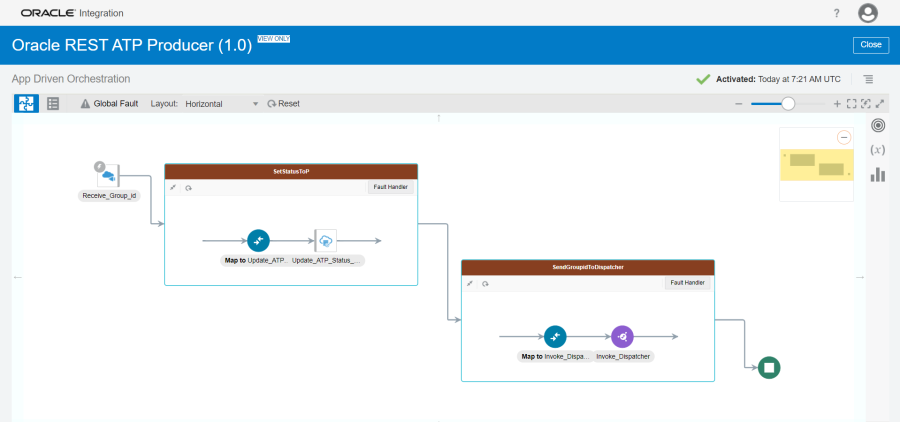Expand the Layout Horizontal dropdown
Image resolution: width=900 pixels, height=422 pixels.
point(222,104)
